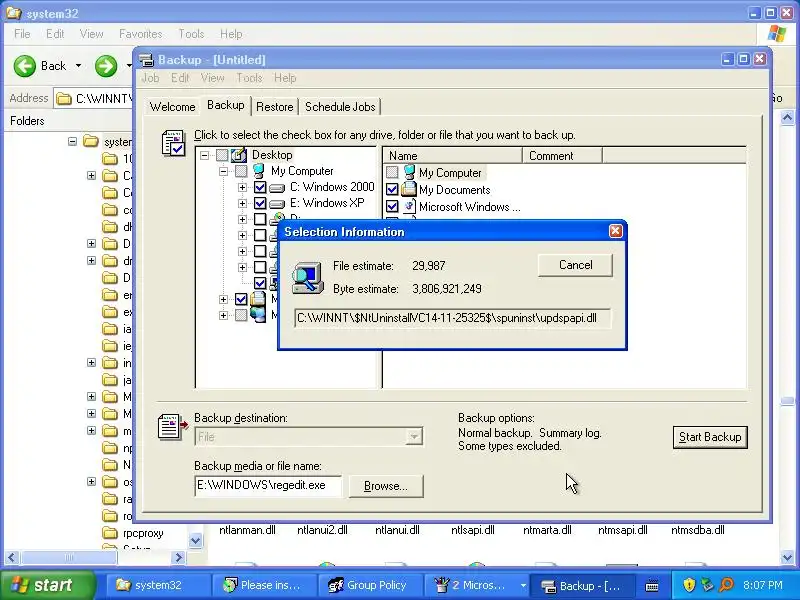Click the Backup window title bar icon

pos(146,60)
